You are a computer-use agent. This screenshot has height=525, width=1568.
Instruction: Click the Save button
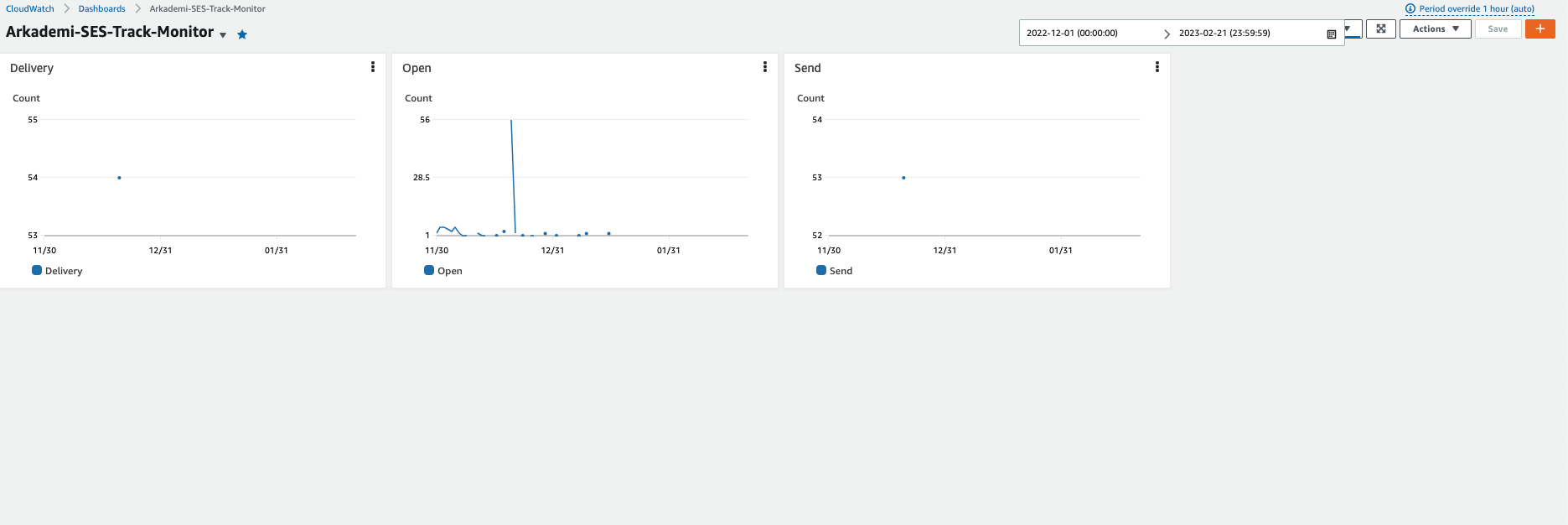point(1498,29)
